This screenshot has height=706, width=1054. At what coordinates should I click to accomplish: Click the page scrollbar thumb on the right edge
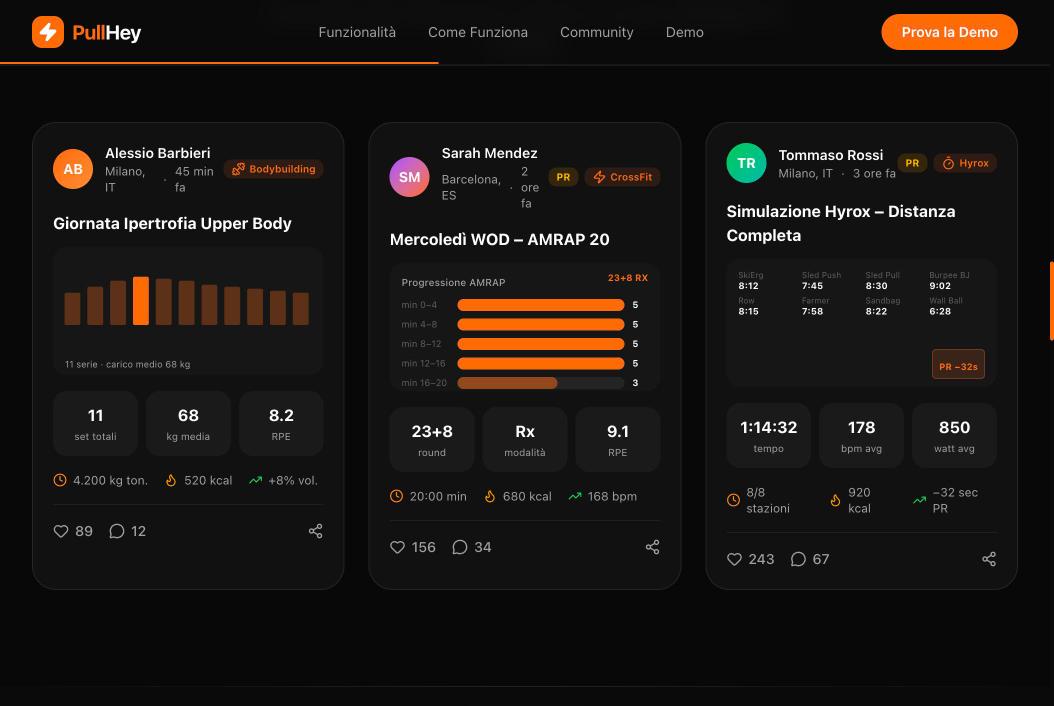(x=1051, y=301)
